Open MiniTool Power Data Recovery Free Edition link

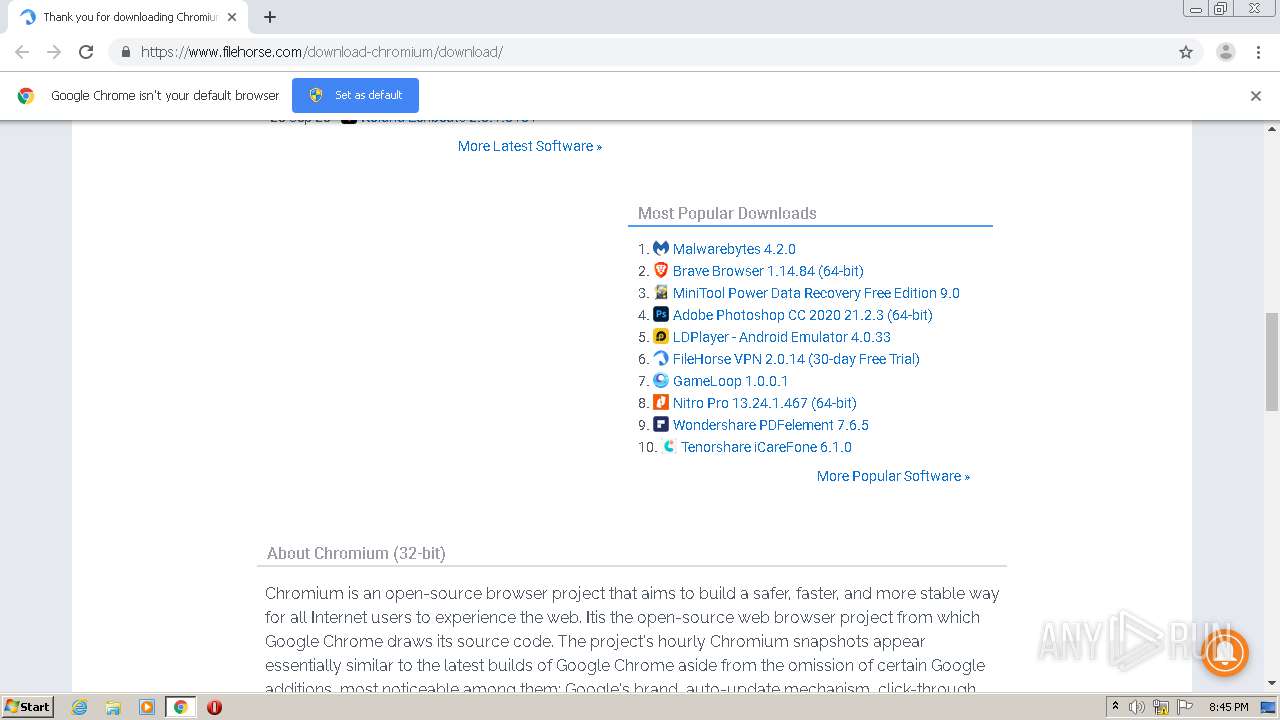[816, 293]
